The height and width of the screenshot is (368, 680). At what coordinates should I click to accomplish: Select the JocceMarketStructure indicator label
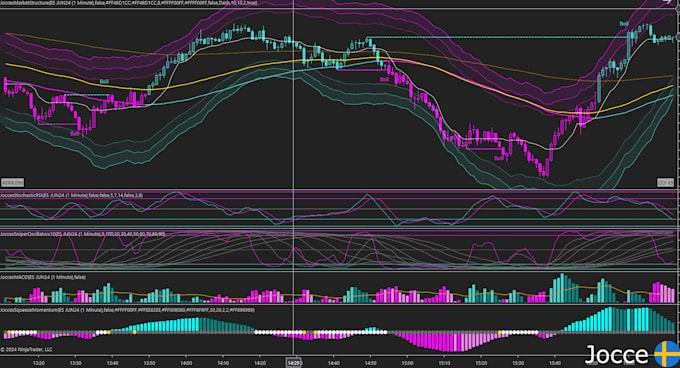point(129,3)
